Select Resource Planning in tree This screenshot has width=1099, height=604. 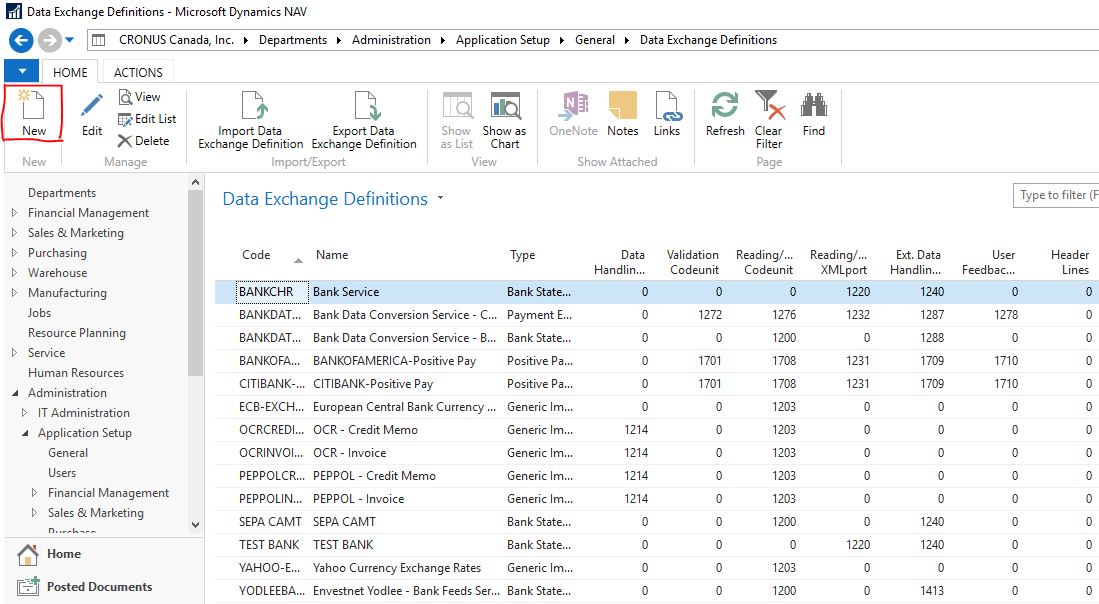(77, 333)
